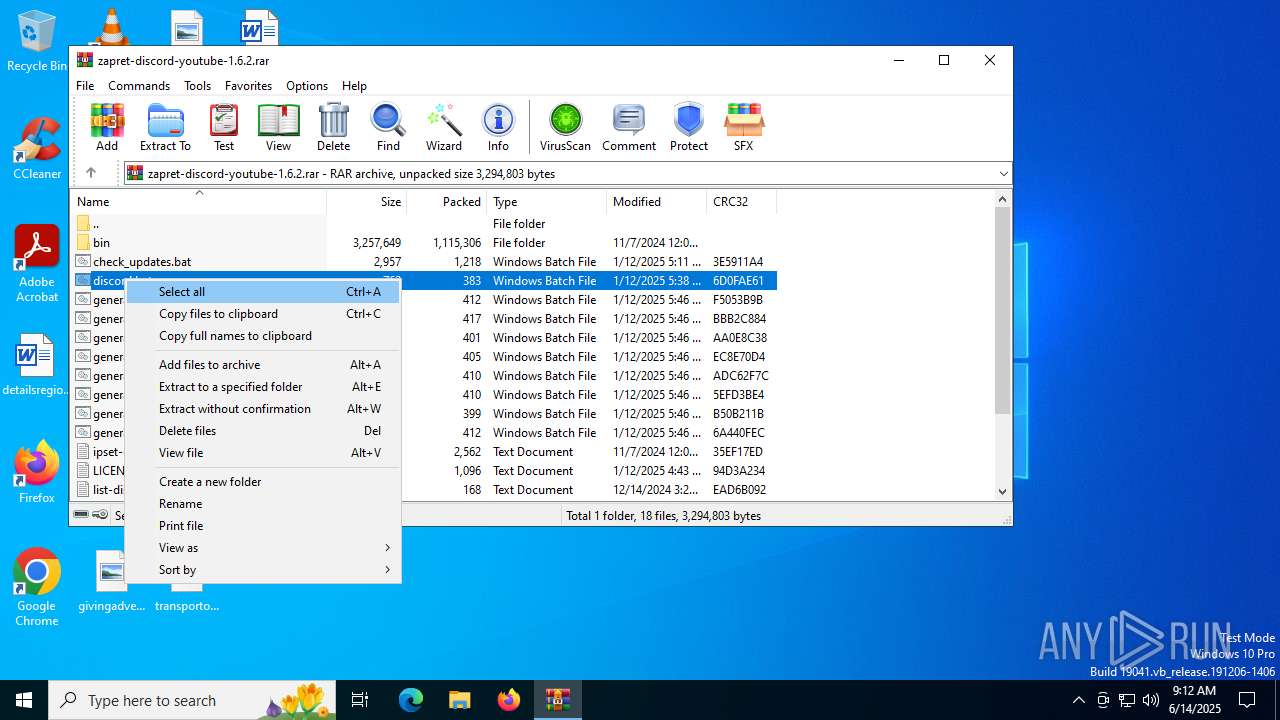The width and height of the screenshot is (1280, 720).
Task: Launch the Wizard icon
Action: pos(443,127)
